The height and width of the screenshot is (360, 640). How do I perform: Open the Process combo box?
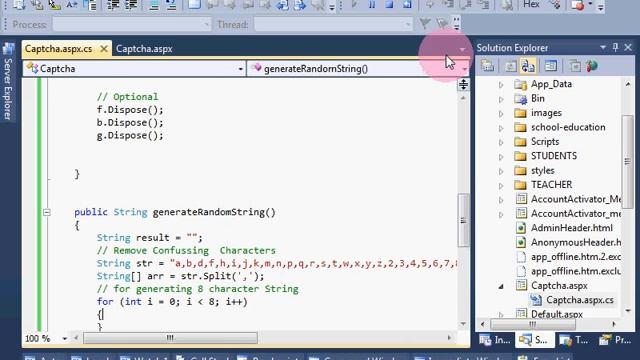[132, 24]
